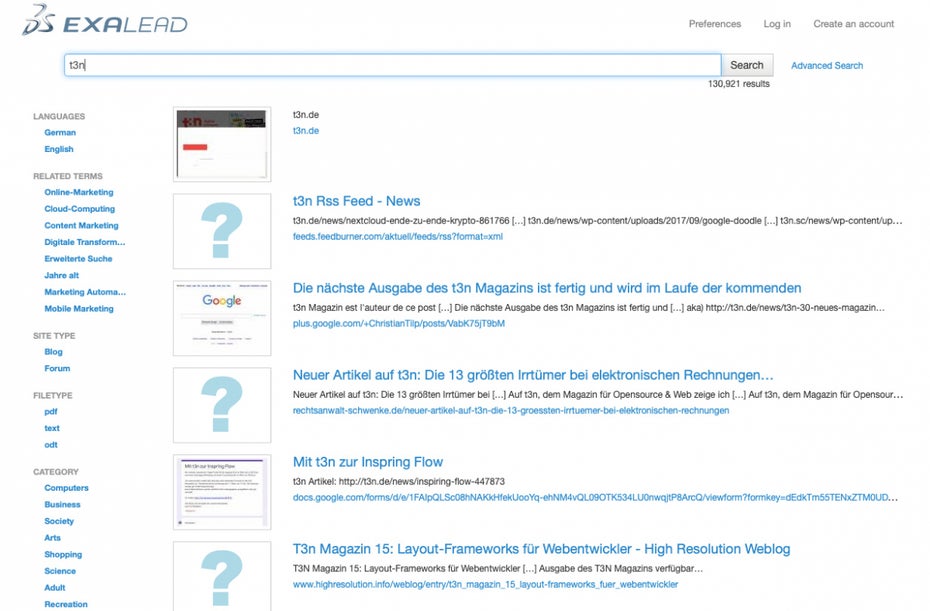Open Advanced Search
The width and height of the screenshot is (930, 611).
pyautogui.click(x=827, y=65)
